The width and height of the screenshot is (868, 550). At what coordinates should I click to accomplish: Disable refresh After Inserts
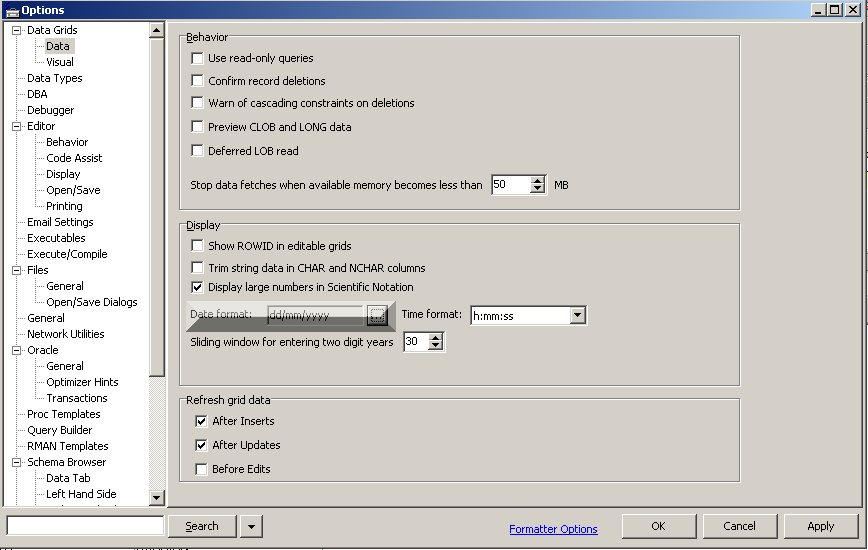[x=202, y=421]
